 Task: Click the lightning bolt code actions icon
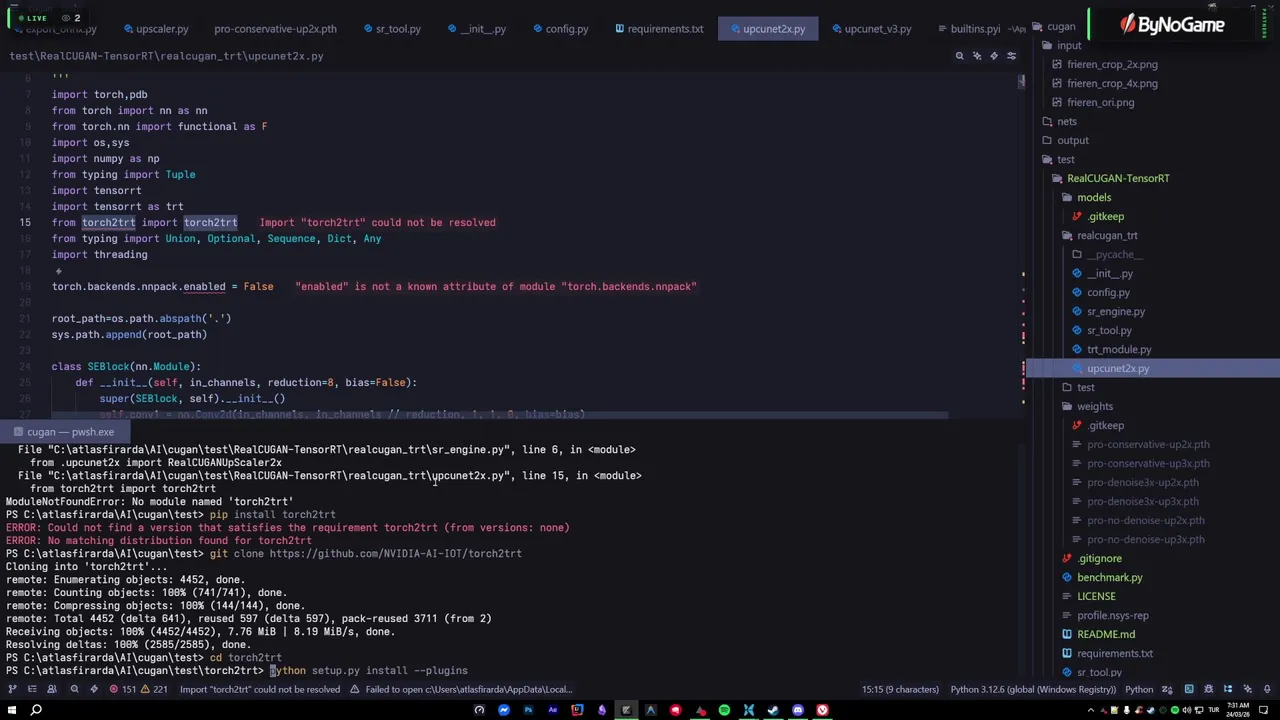pyautogui.click(x=994, y=56)
